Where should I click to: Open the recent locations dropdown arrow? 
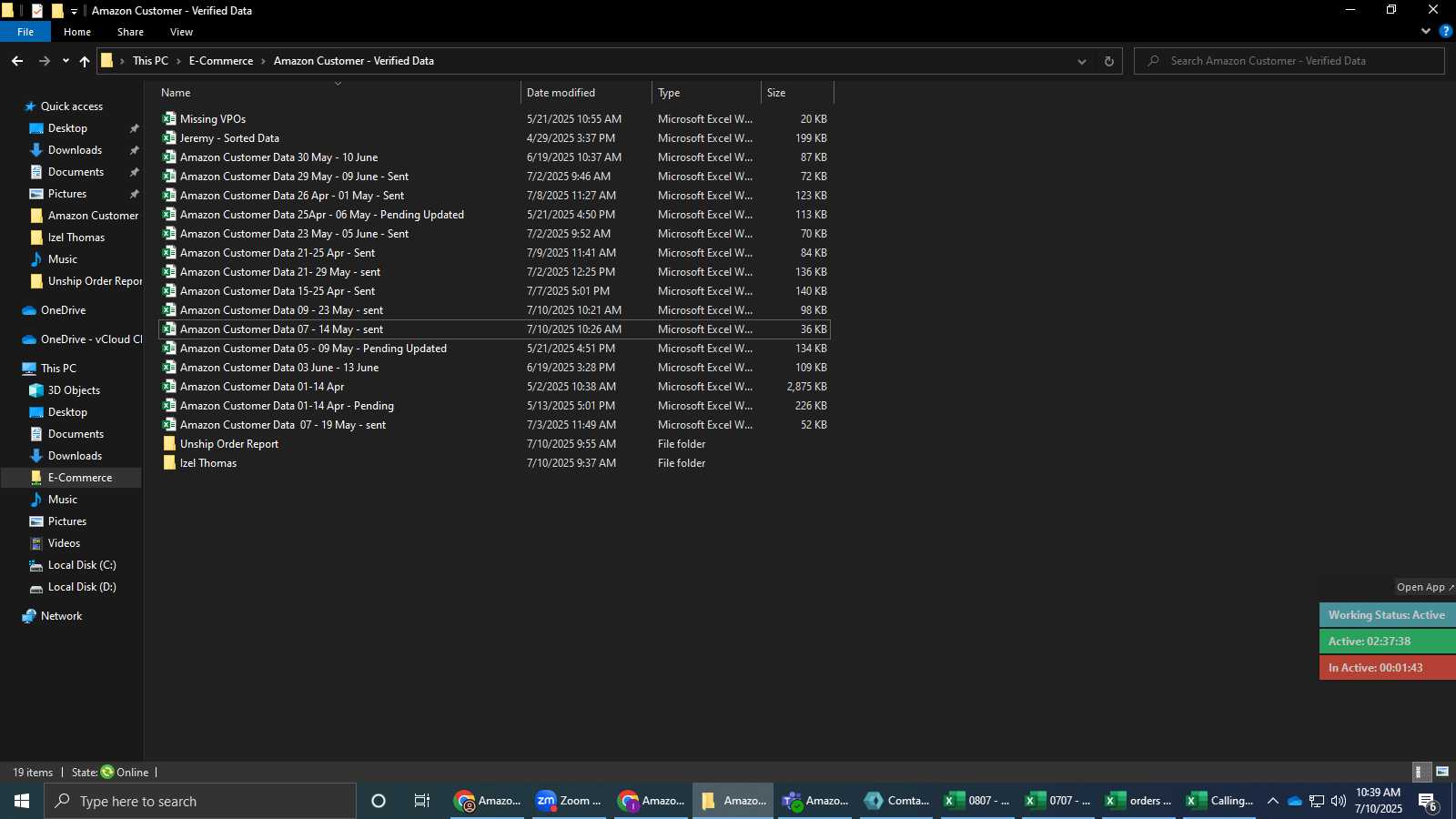tap(66, 61)
